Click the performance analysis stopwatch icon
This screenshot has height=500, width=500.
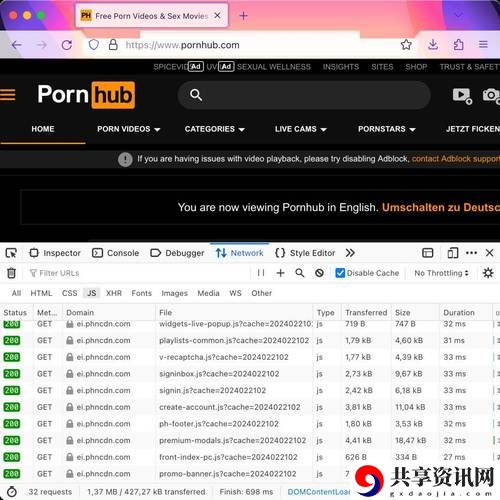[x=12, y=492]
